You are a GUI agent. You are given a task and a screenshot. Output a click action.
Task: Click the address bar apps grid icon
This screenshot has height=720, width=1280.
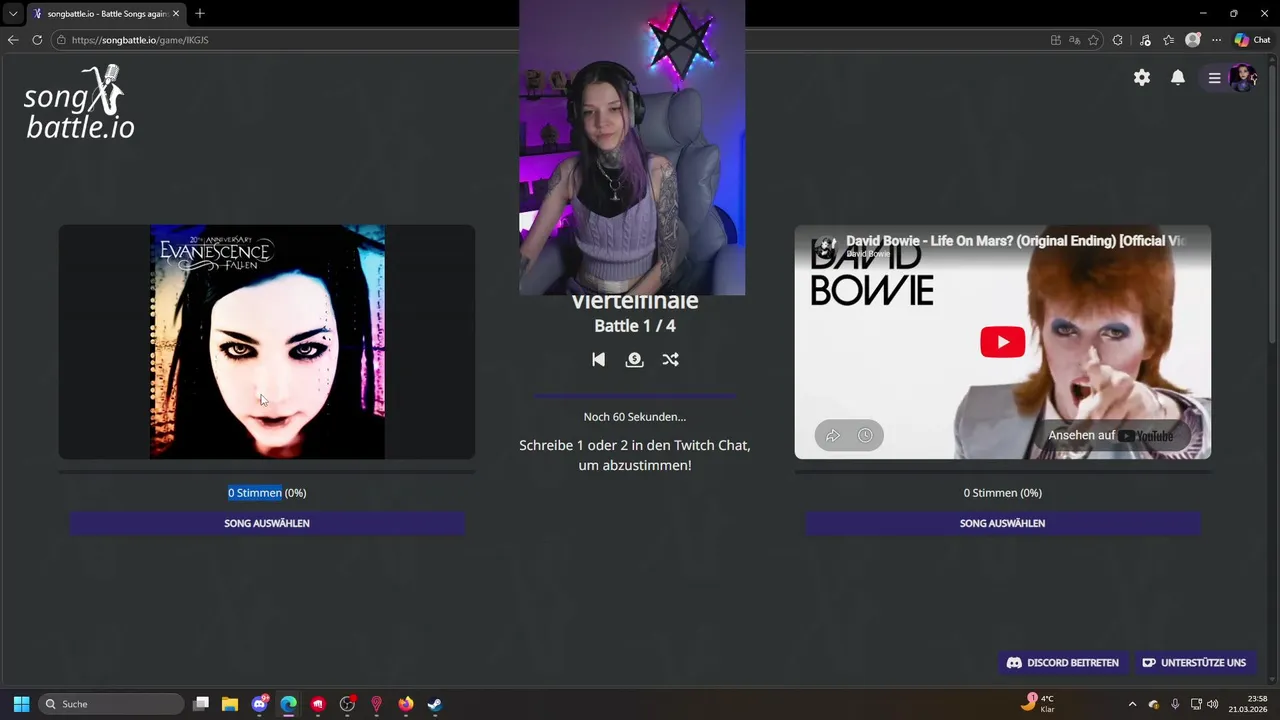click(x=1056, y=40)
